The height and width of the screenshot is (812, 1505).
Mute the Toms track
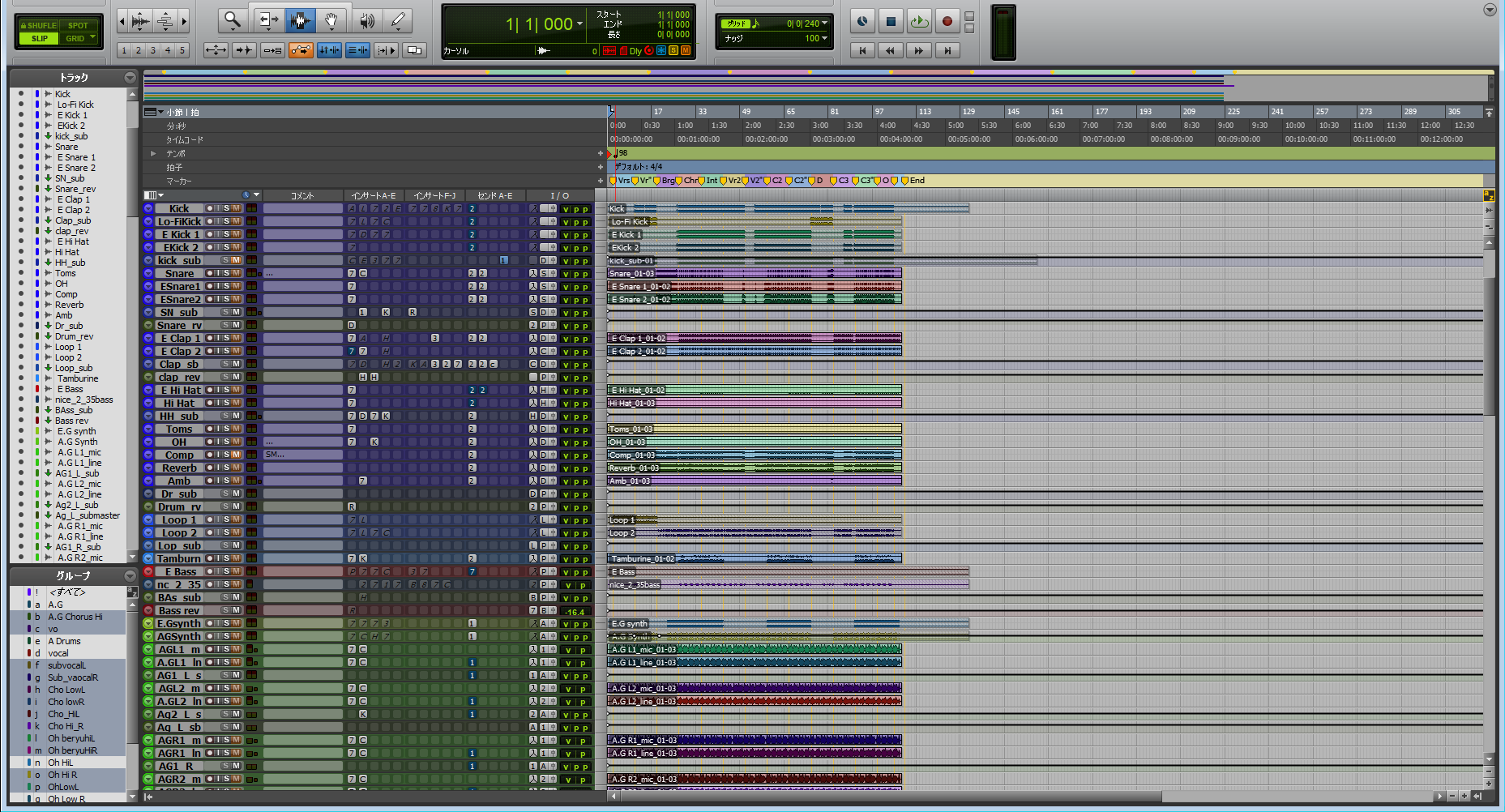(236, 430)
